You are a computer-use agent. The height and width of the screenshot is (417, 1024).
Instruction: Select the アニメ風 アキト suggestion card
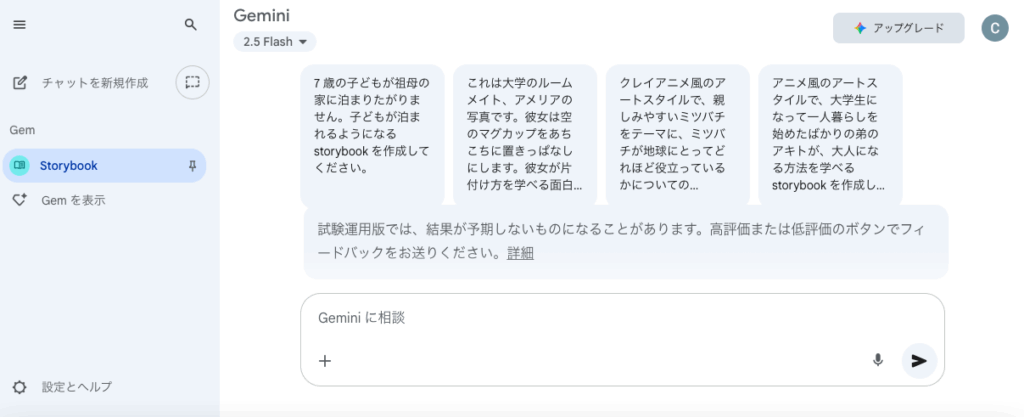pyautogui.click(x=831, y=136)
